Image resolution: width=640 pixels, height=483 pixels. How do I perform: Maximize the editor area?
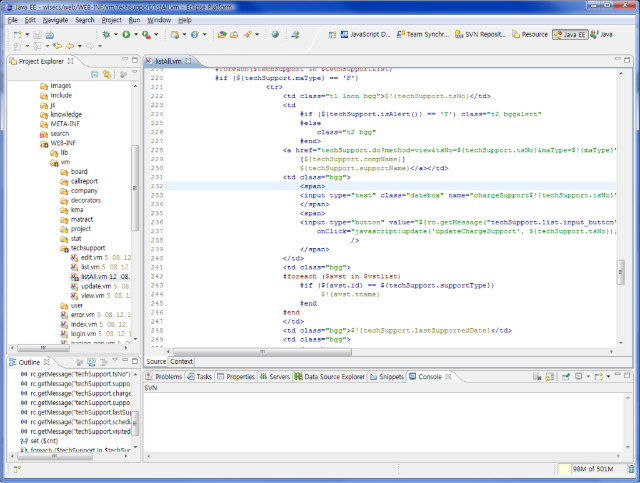click(627, 60)
